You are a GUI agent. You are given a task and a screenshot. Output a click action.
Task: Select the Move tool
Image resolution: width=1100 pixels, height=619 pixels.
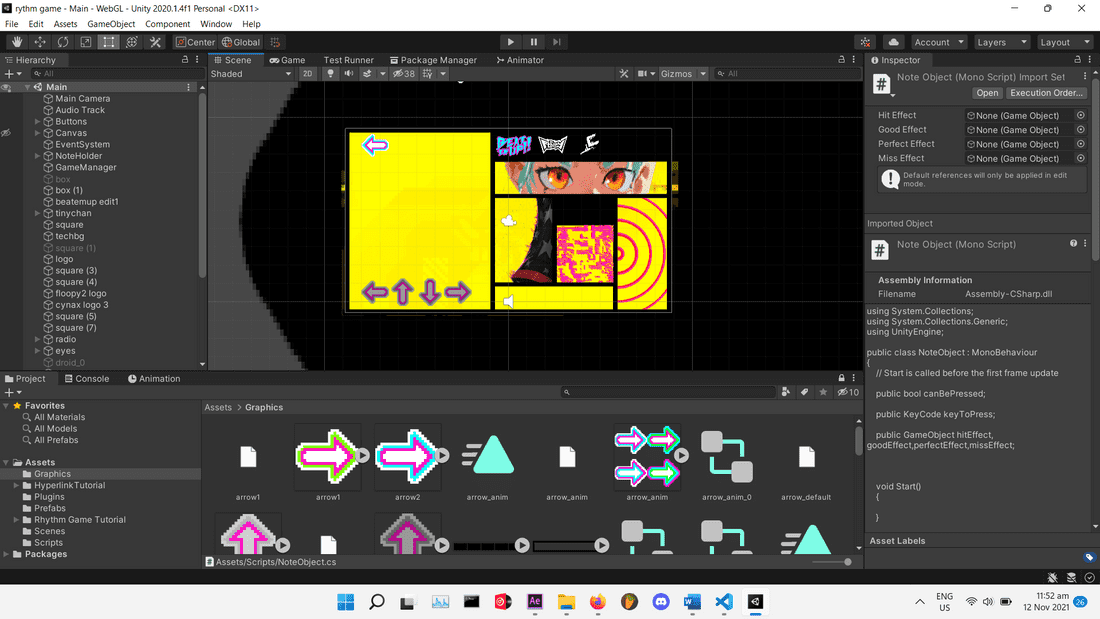pos(40,42)
